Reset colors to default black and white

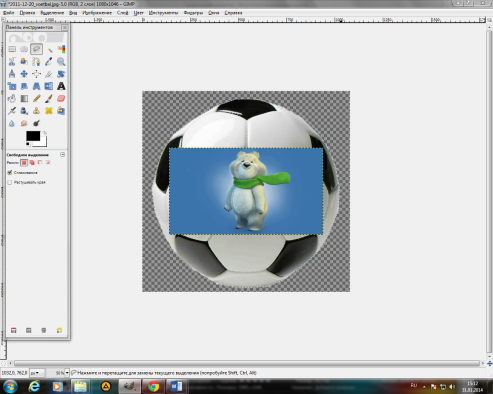pos(28,144)
